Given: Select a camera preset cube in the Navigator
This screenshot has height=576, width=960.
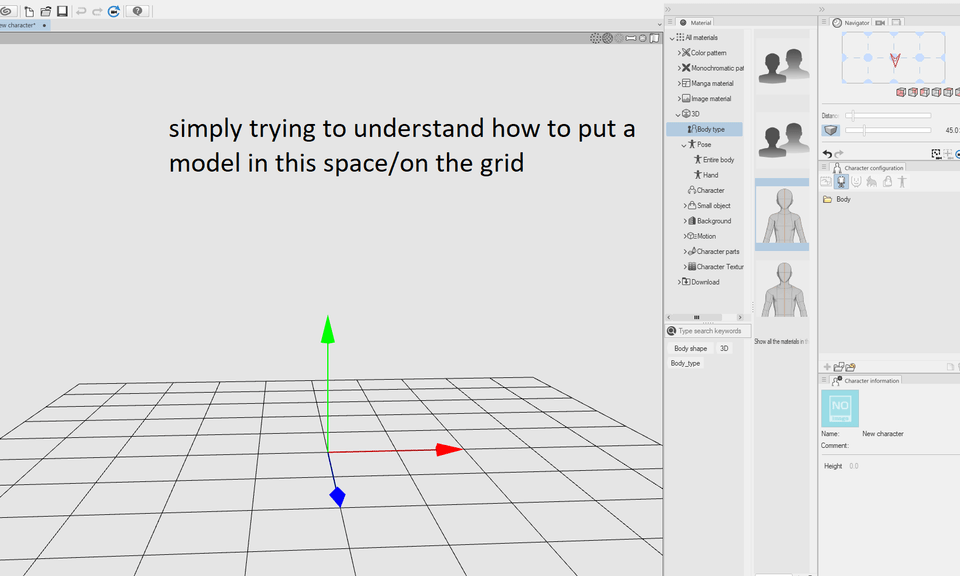Looking at the screenshot, I should [899, 92].
